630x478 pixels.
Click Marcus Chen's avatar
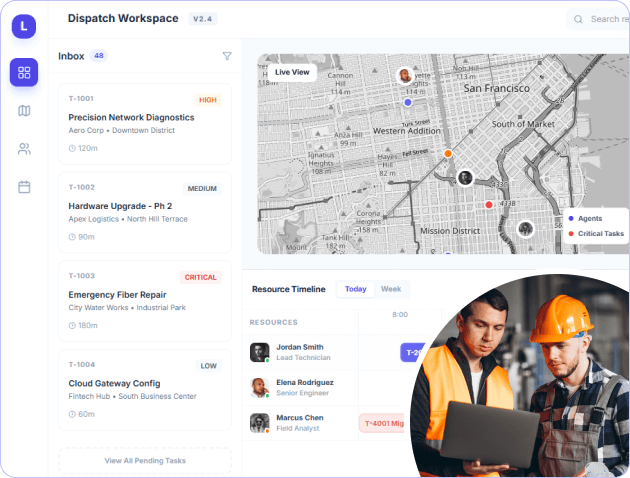pyautogui.click(x=260, y=423)
